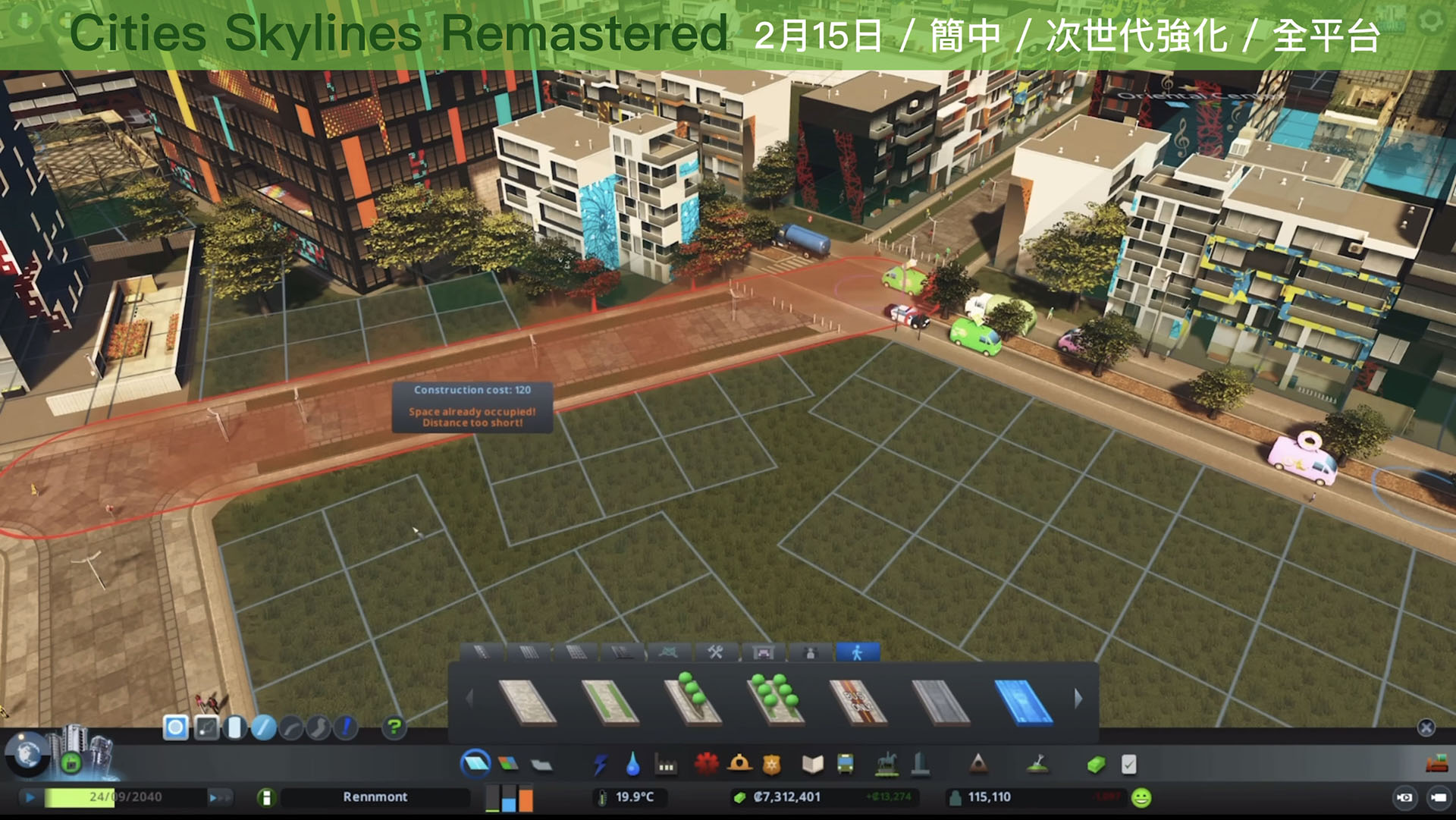Click the globe info views button
This screenshot has height=820, width=1456.
coord(28,755)
